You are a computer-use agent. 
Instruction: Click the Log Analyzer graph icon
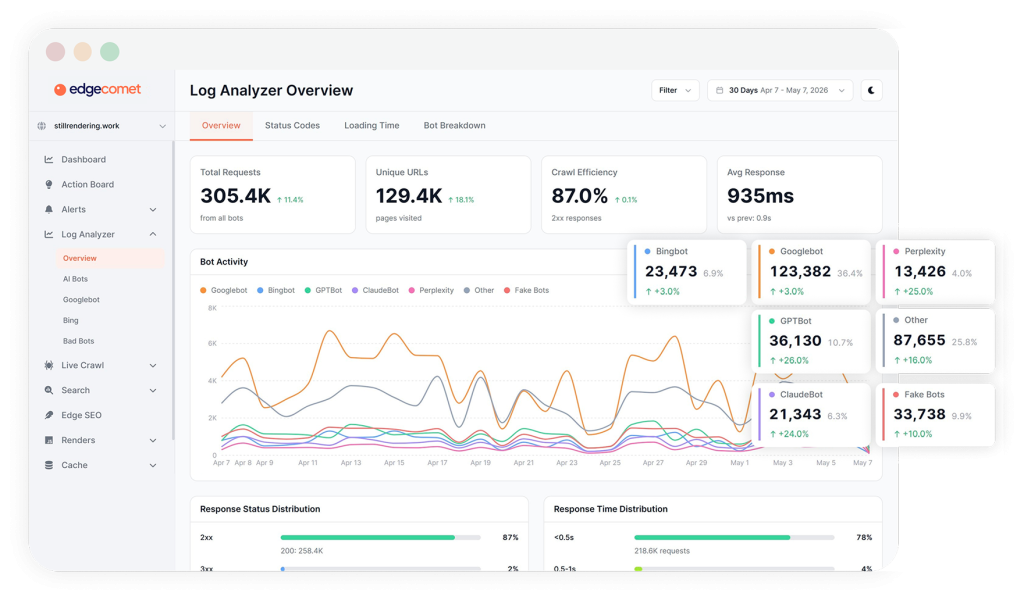pyautogui.click(x=49, y=234)
